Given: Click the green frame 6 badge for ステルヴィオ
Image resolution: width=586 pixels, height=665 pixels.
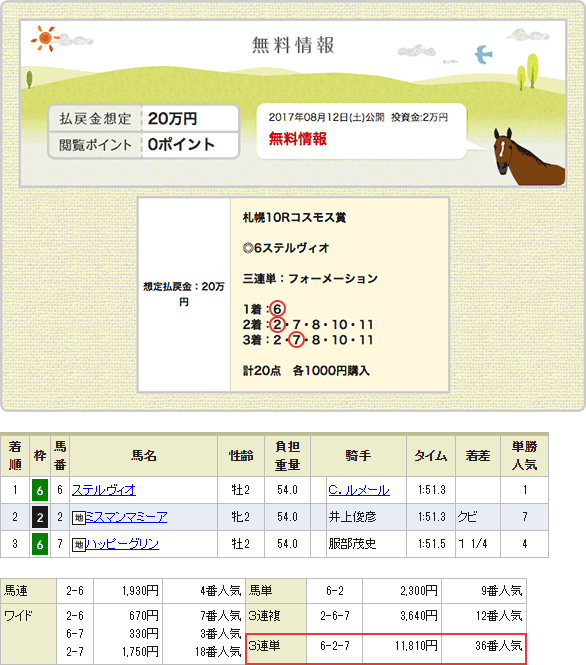Looking at the screenshot, I should click(x=40, y=490).
